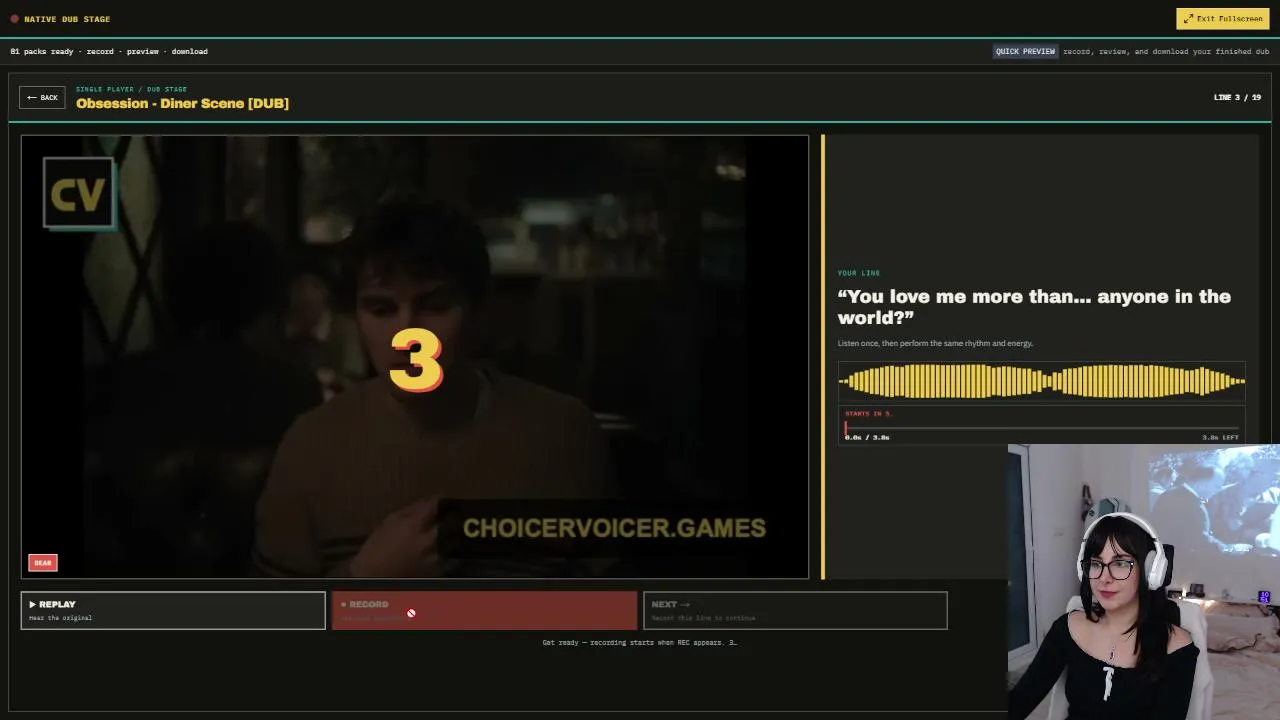
Task: Click the "3.8s LEFT" remaining time
Action: [1220, 437]
